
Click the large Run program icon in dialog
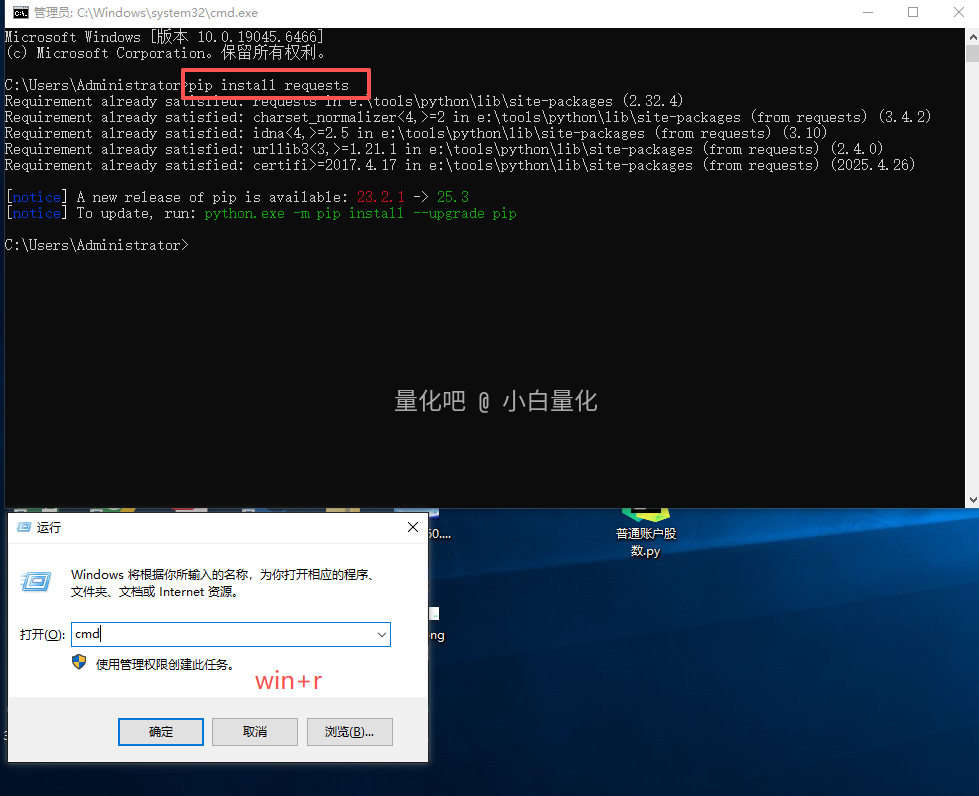pyautogui.click(x=37, y=581)
